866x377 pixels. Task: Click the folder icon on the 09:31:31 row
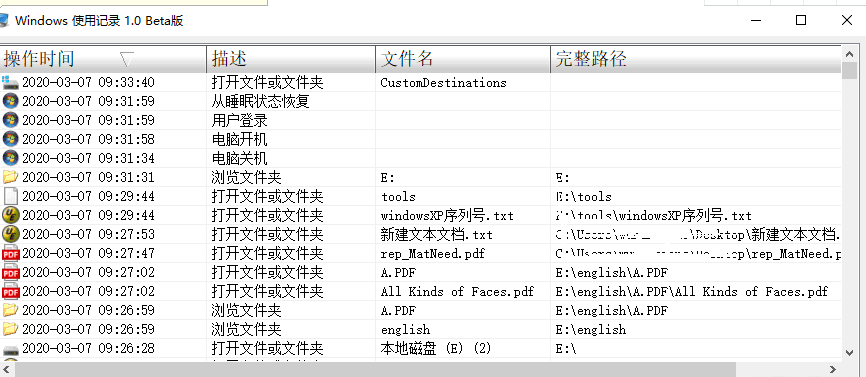pyautogui.click(x=10, y=177)
